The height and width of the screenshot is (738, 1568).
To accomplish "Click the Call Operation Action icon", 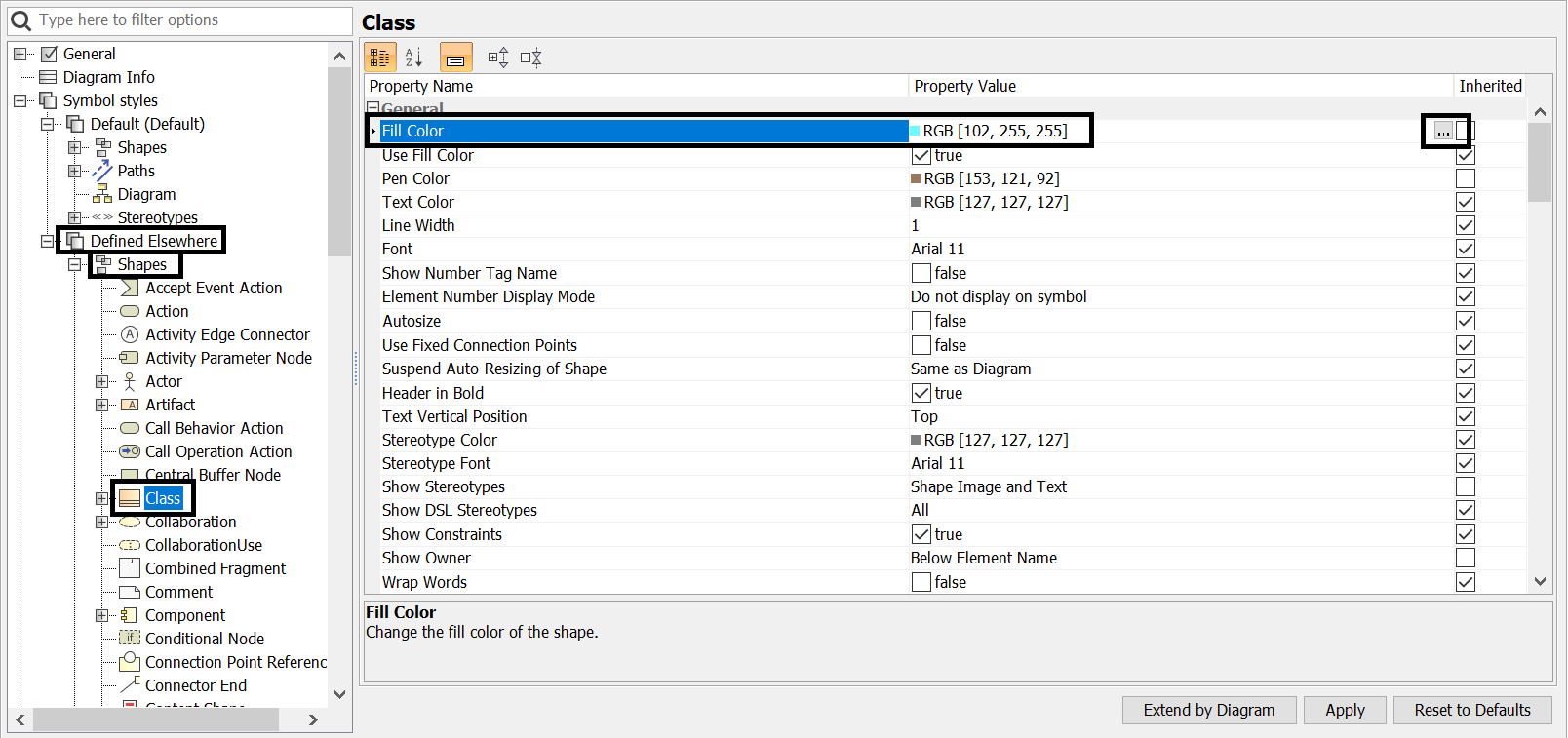I will (129, 451).
